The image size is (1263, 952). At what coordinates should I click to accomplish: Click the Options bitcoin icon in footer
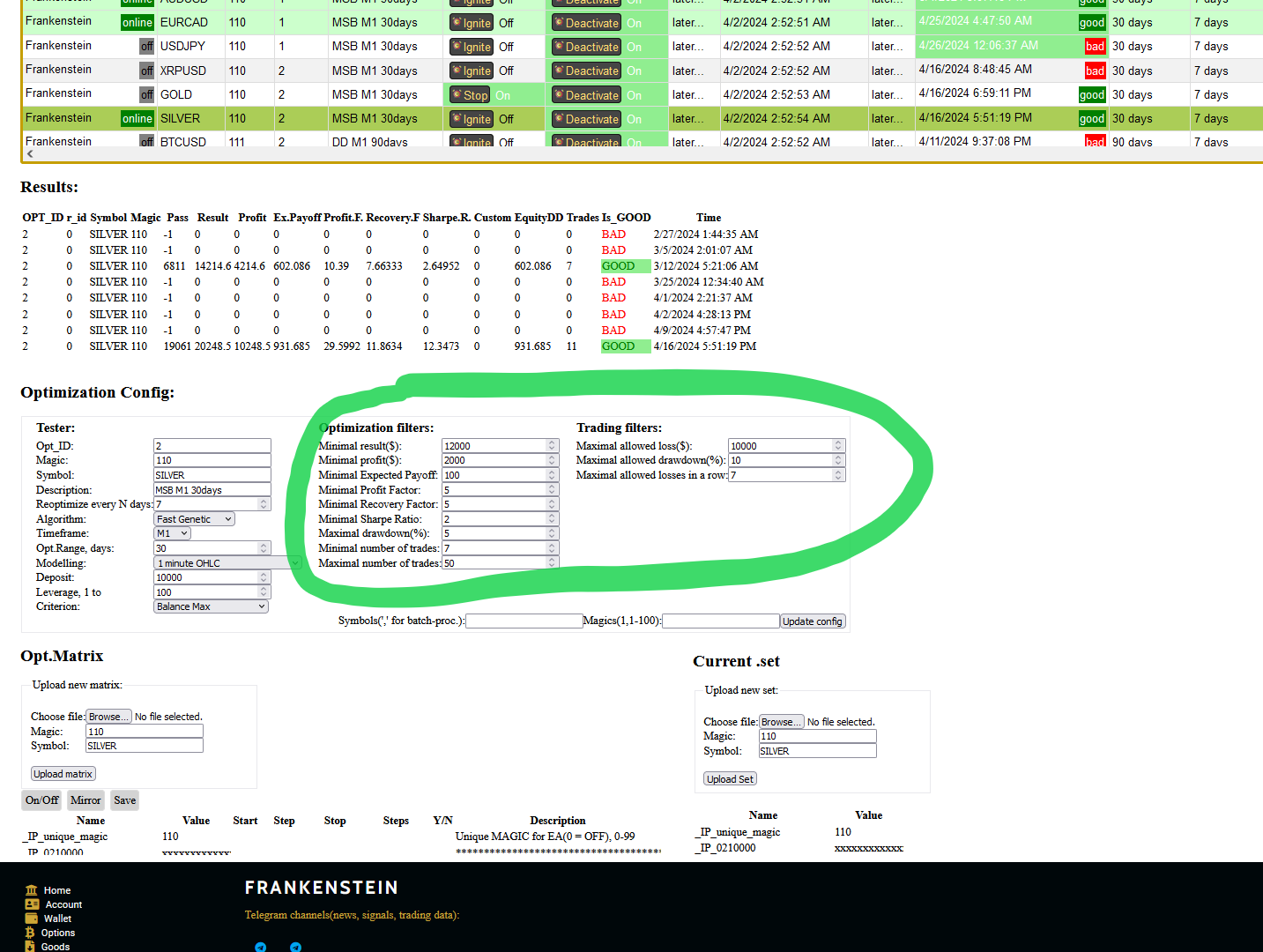point(30,933)
